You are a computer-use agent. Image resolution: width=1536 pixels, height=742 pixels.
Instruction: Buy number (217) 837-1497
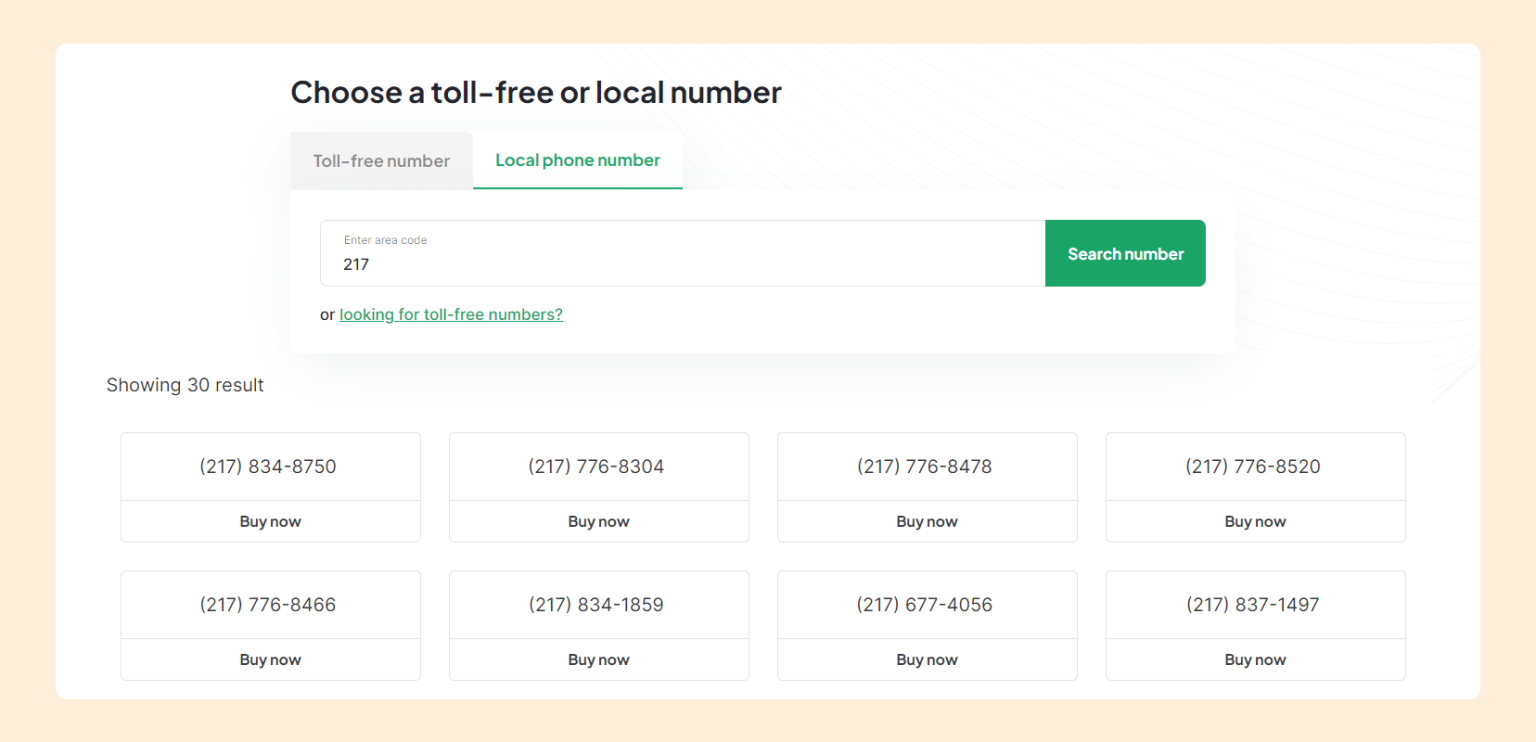(x=1255, y=659)
